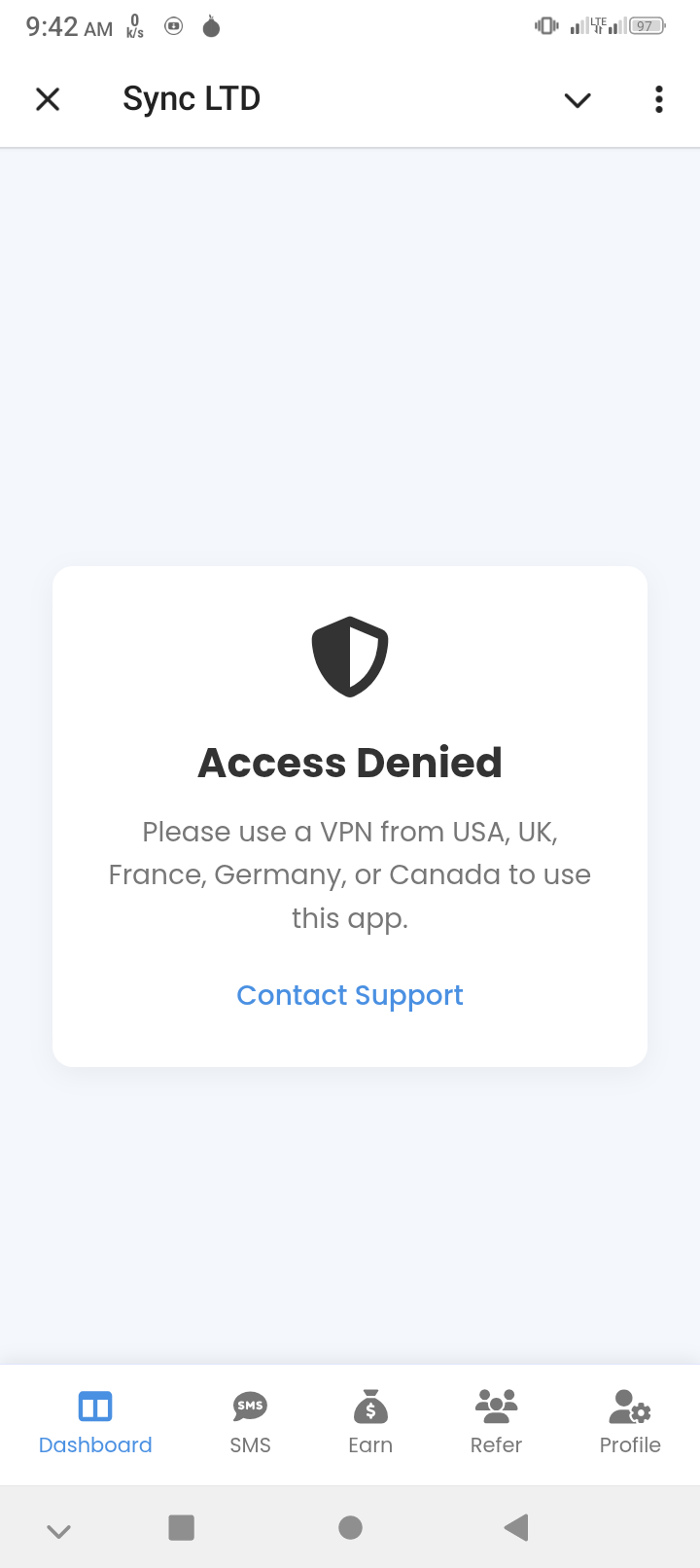Click the shield icon on Access Denied card

350,657
